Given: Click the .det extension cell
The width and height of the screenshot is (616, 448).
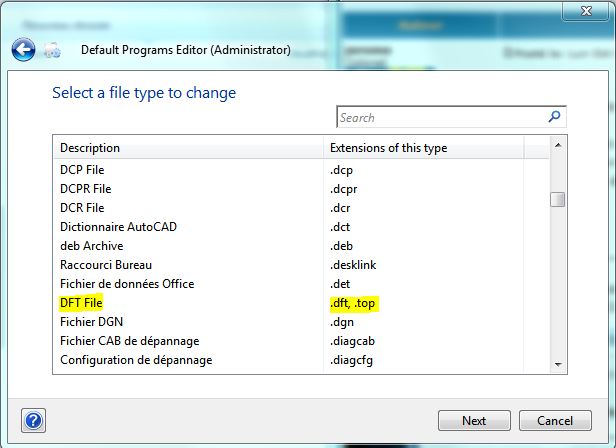Looking at the screenshot, I should (x=340, y=284).
